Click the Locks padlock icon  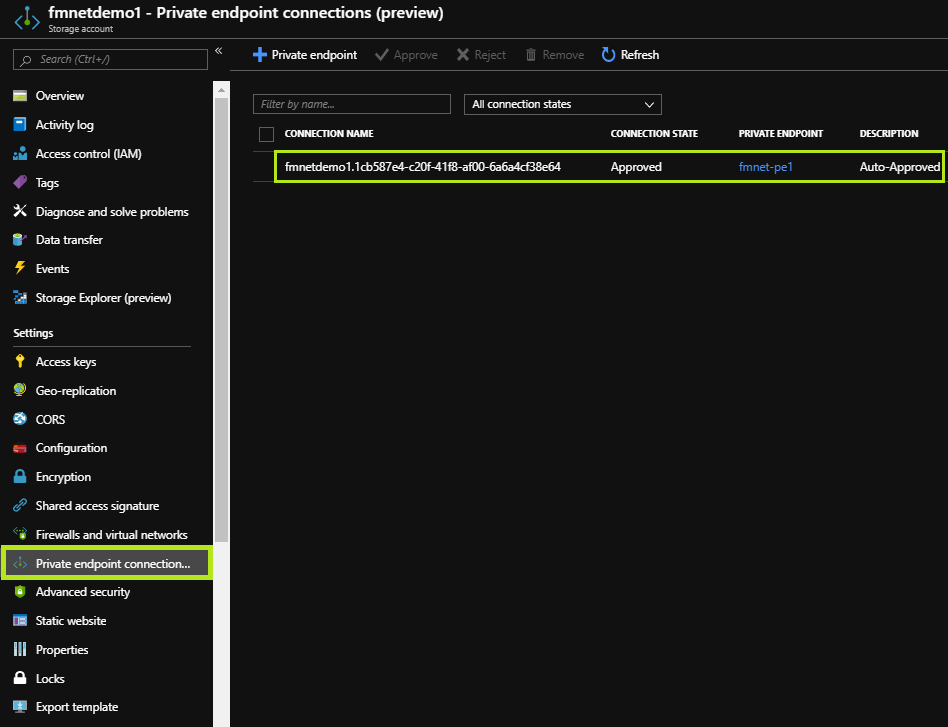(x=20, y=677)
